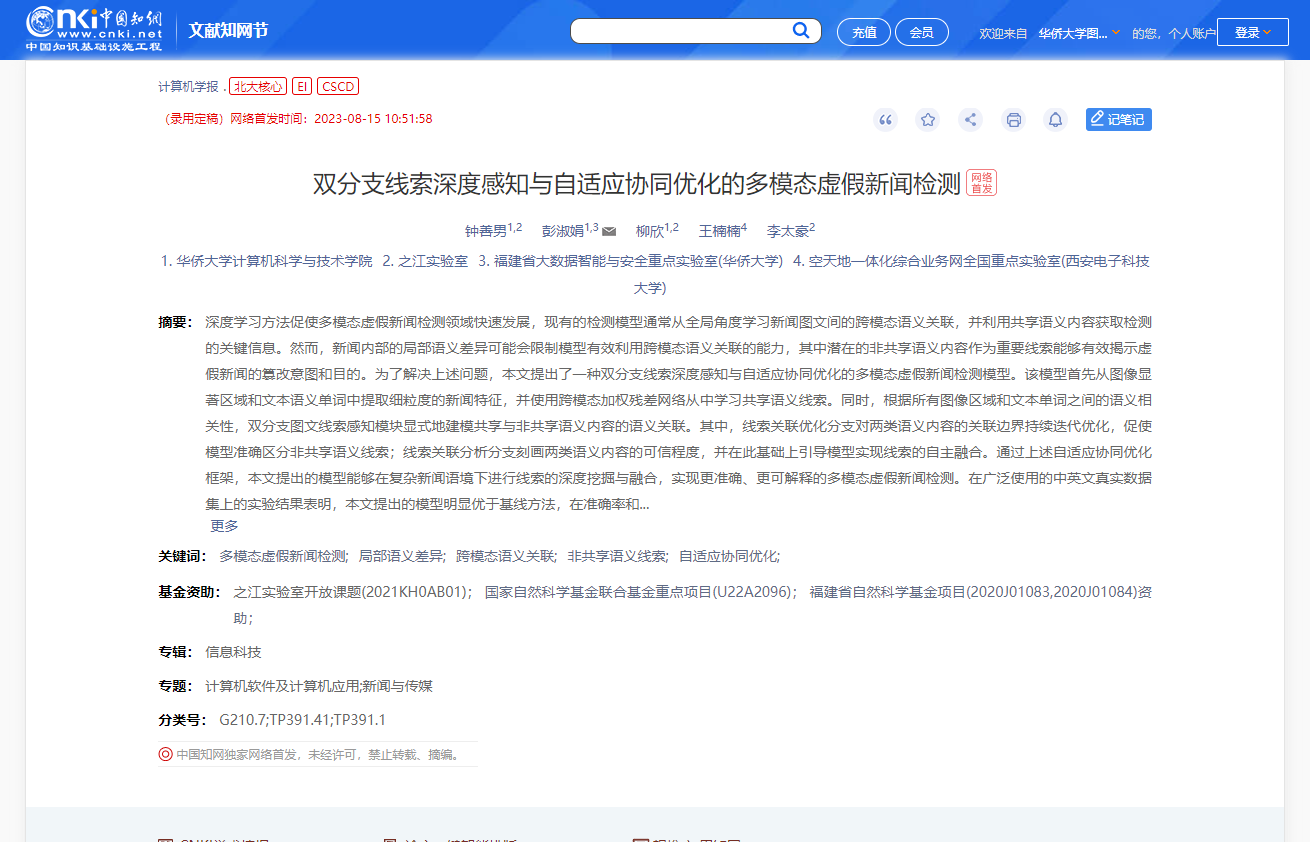Click the print icon
This screenshot has height=842, width=1310.
coord(1013,120)
